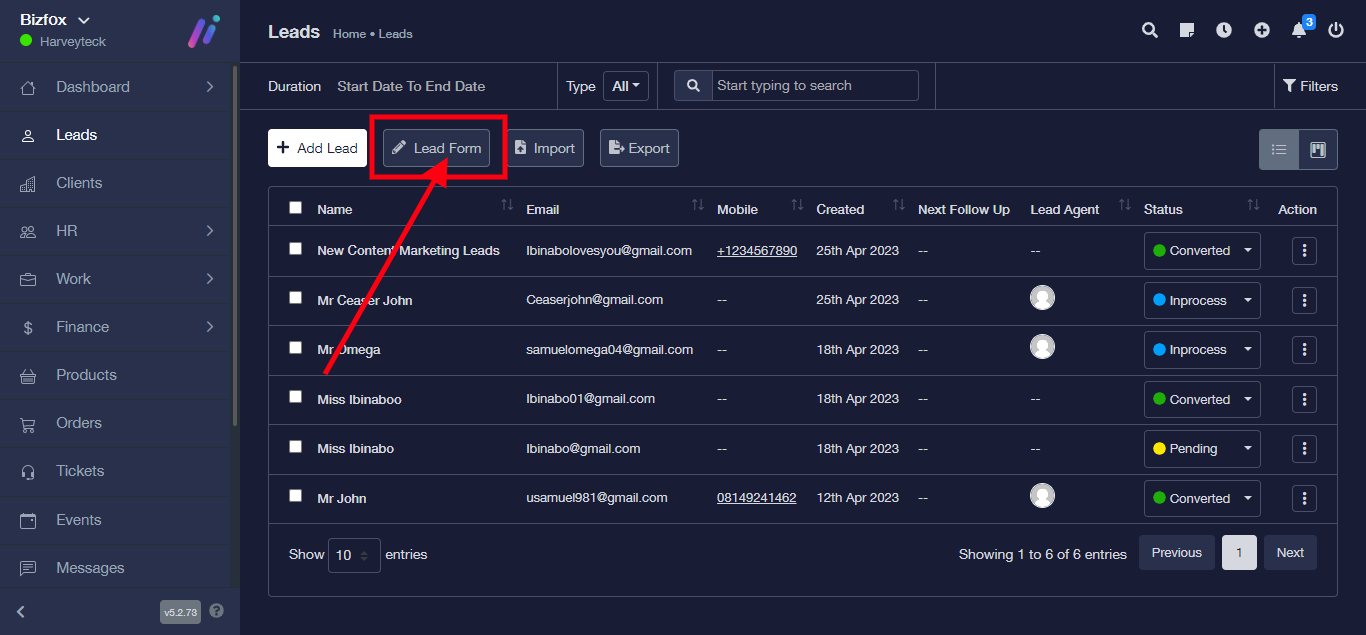Image resolution: width=1366 pixels, height=635 pixels.
Task: Click the power logout icon
Action: [x=1336, y=30]
